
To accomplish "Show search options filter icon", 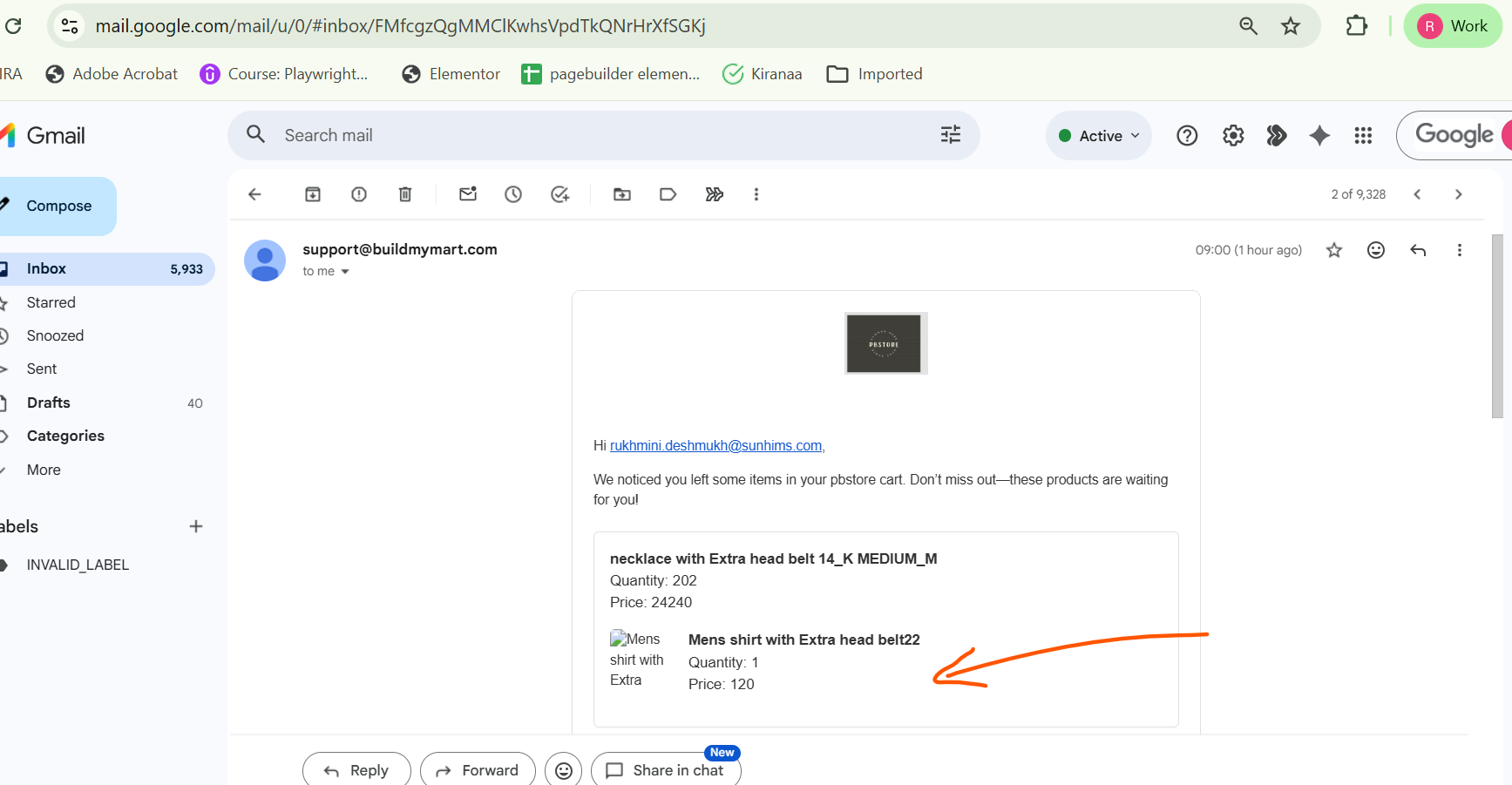I will coord(951,134).
